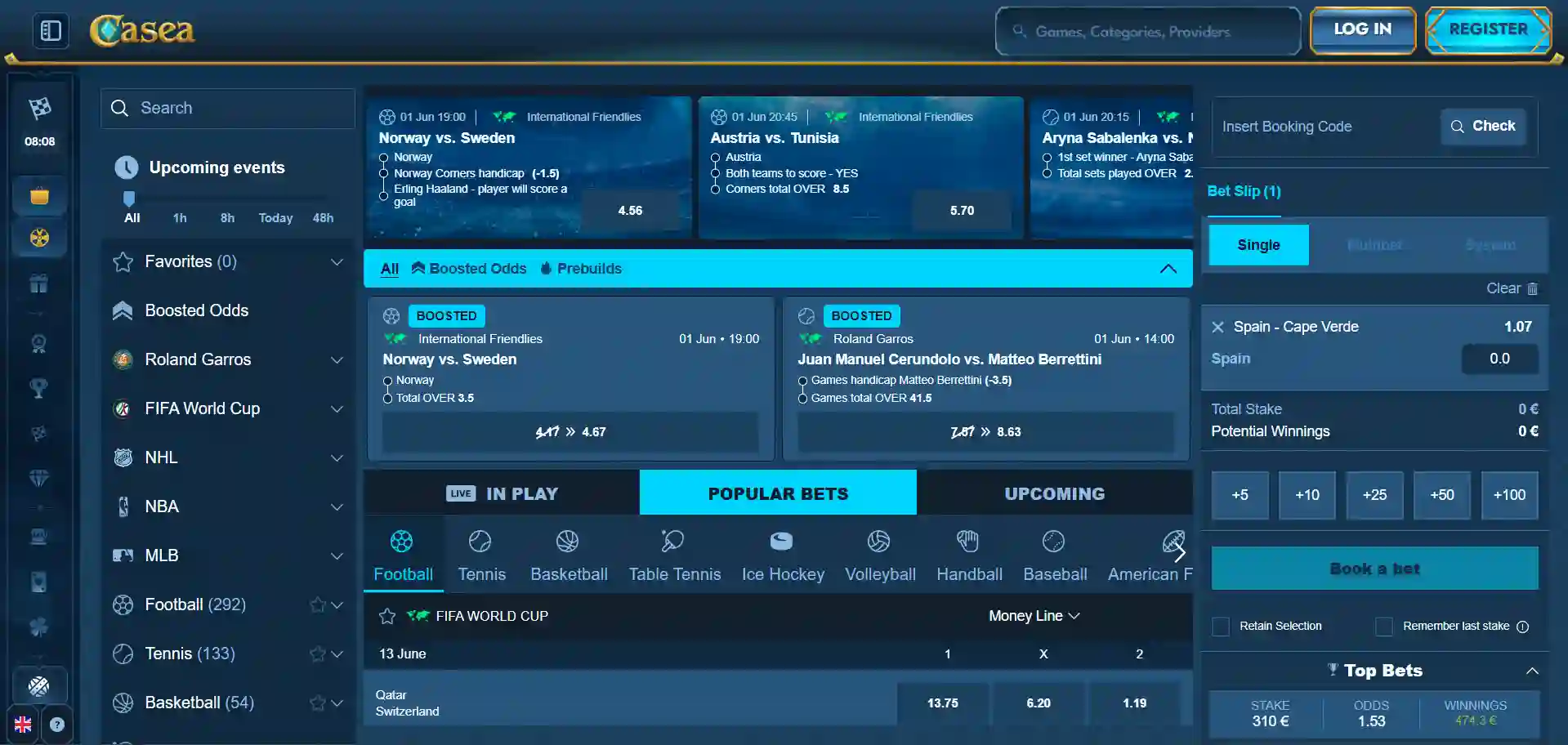
Task: Click the Casea logo
Action: click(x=142, y=31)
